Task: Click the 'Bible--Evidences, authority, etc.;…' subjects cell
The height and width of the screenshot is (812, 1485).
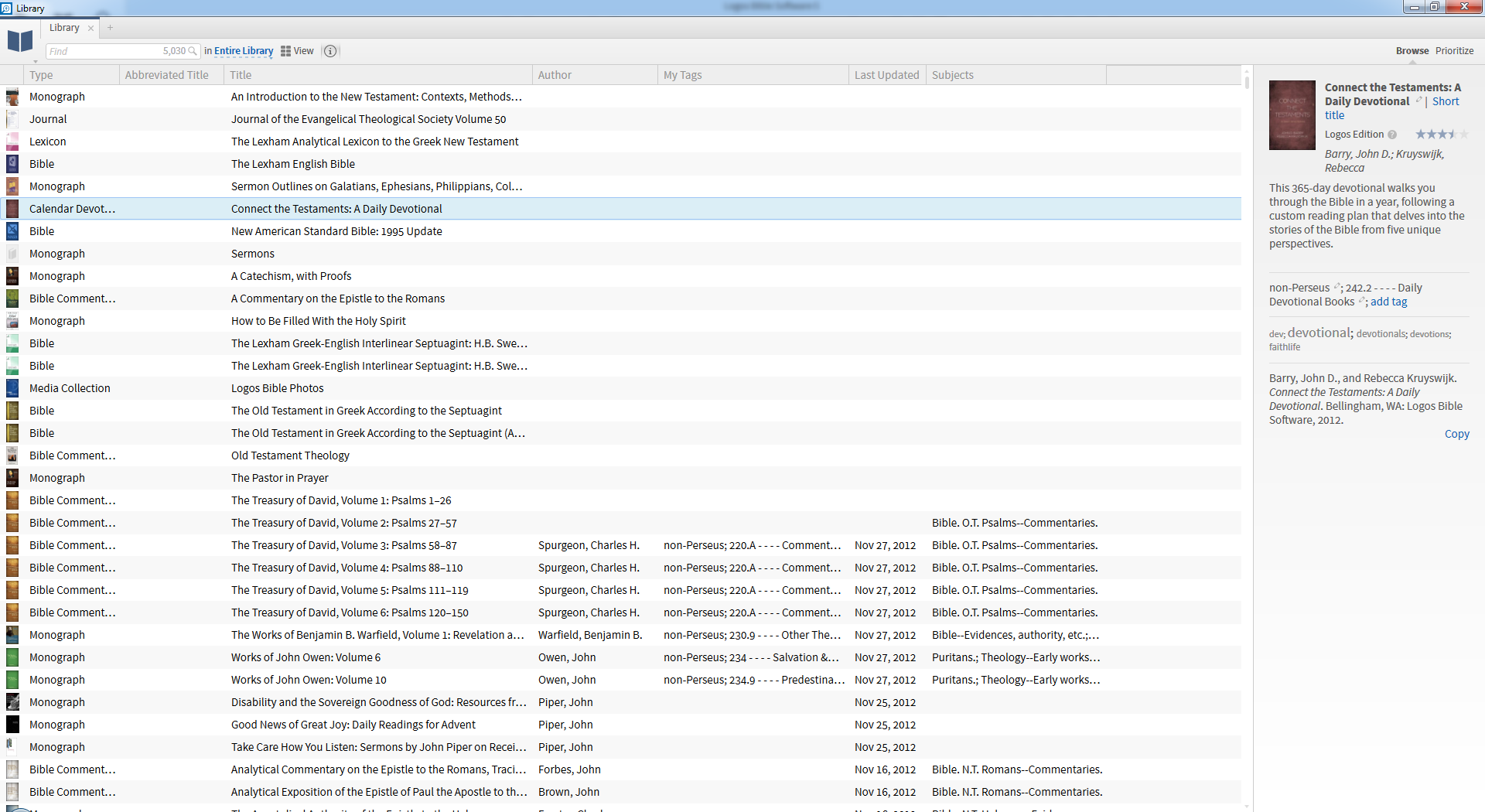Action: pyautogui.click(x=1016, y=635)
